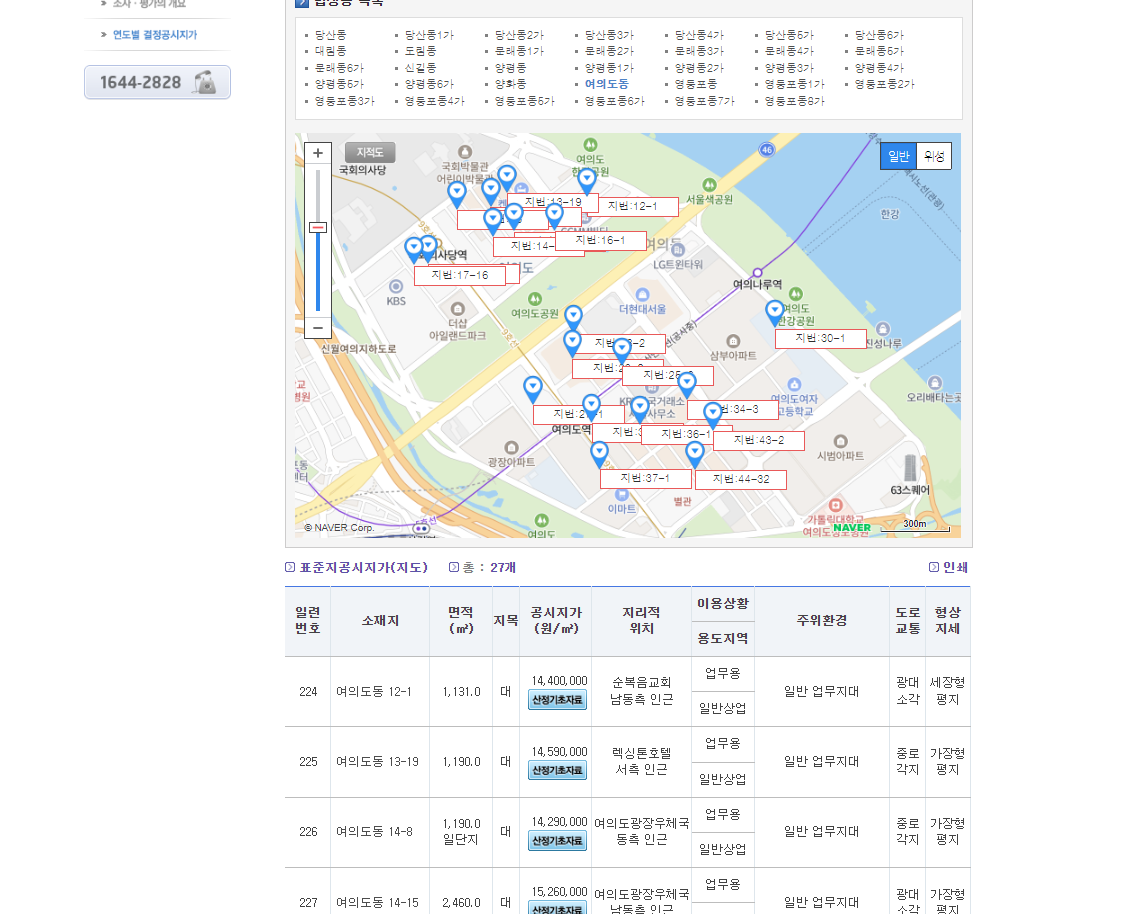This screenshot has width=1122, height=914.
Task: Click the fax icon beside 1644-2828
Action: pos(206,82)
